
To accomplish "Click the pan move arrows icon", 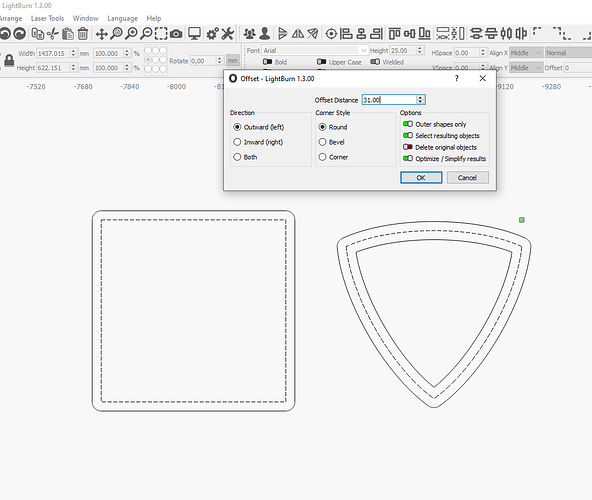I will [101, 34].
